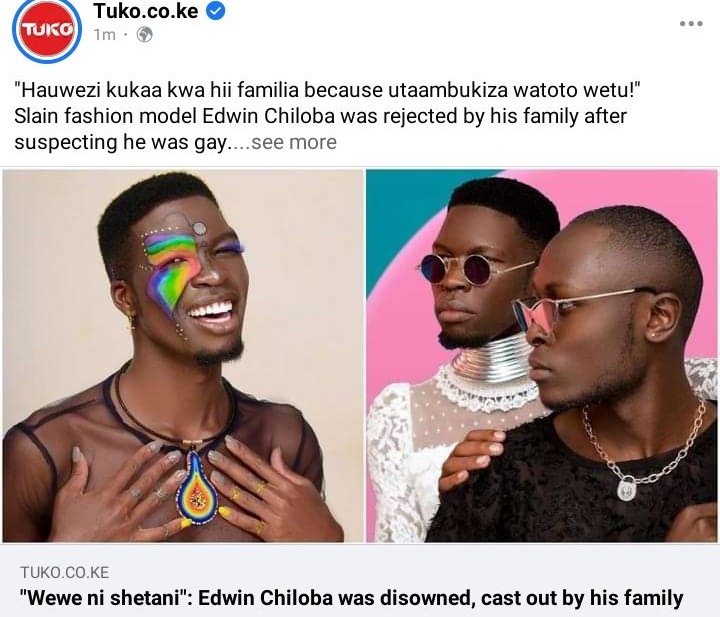Open the Tuko.co.ke page name

(x=146, y=11)
